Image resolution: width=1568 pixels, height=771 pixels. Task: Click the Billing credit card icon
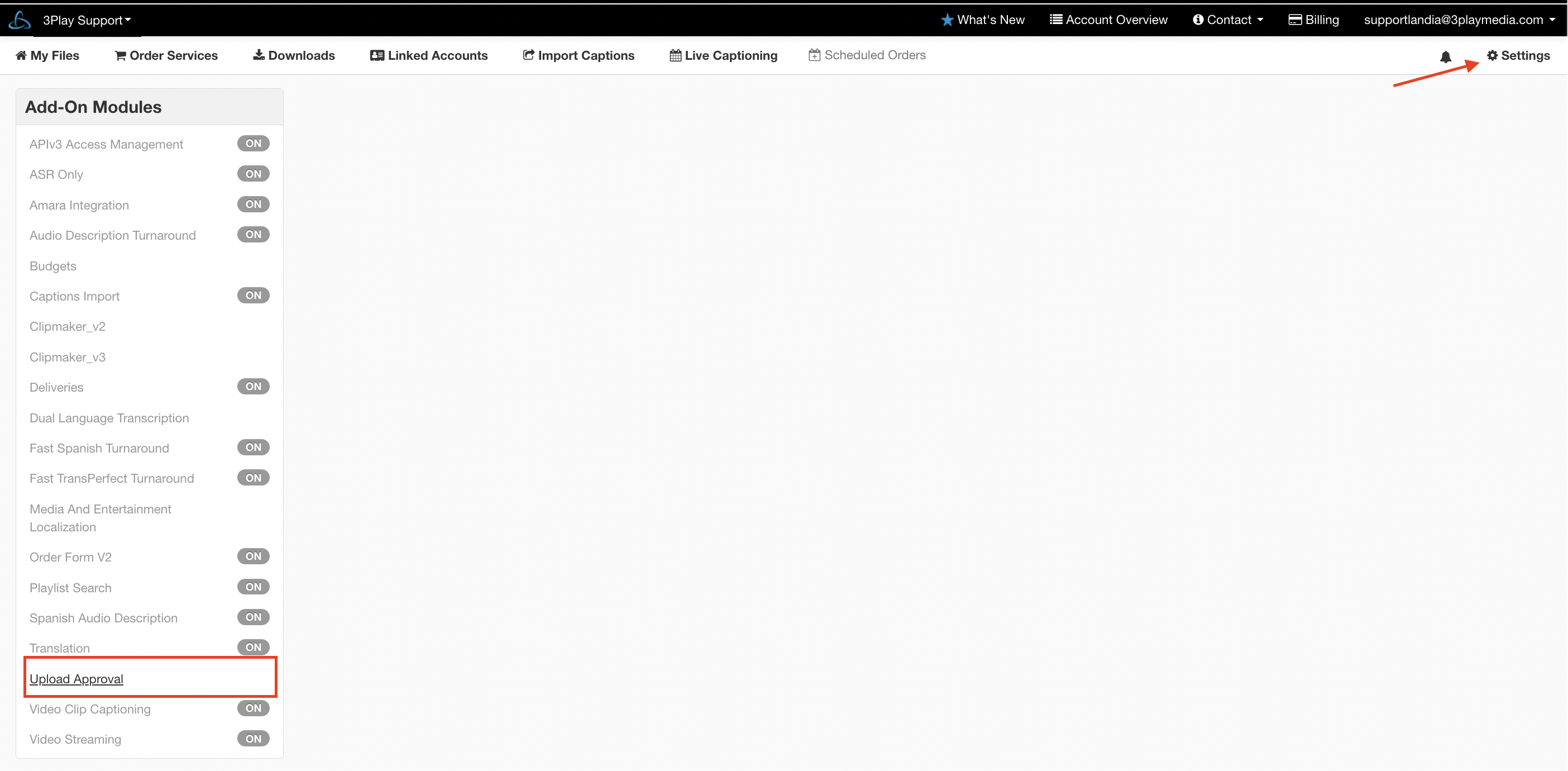tap(1295, 20)
